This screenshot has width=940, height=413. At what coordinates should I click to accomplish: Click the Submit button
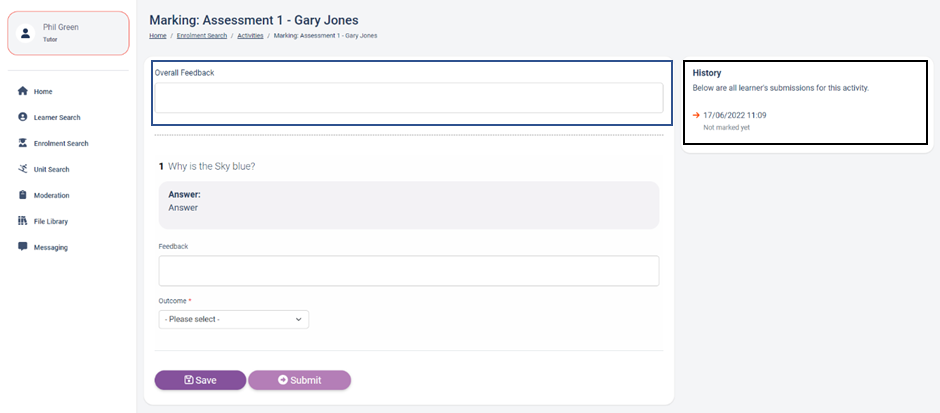[x=300, y=380]
